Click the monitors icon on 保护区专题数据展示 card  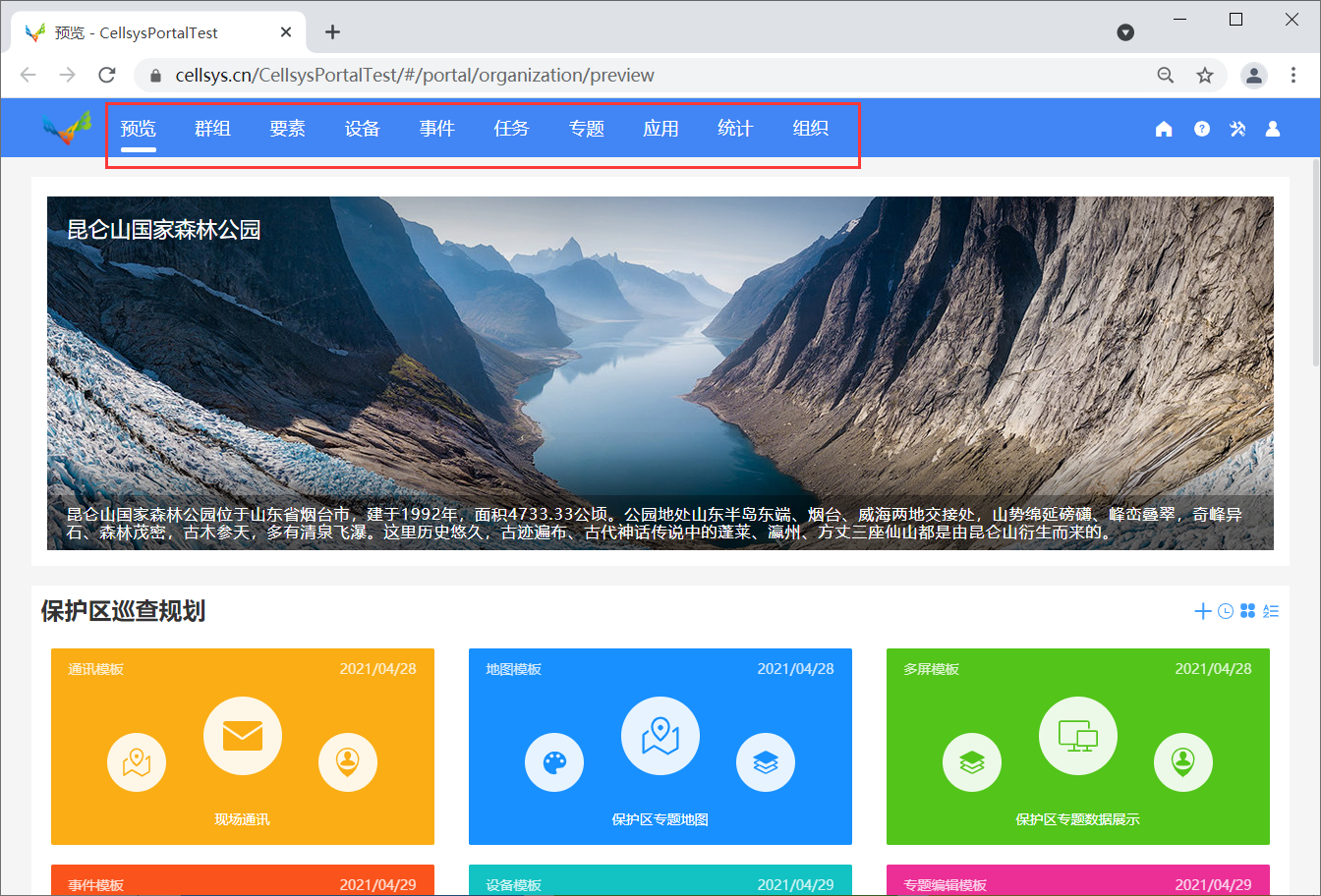click(x=1078, y=736)
